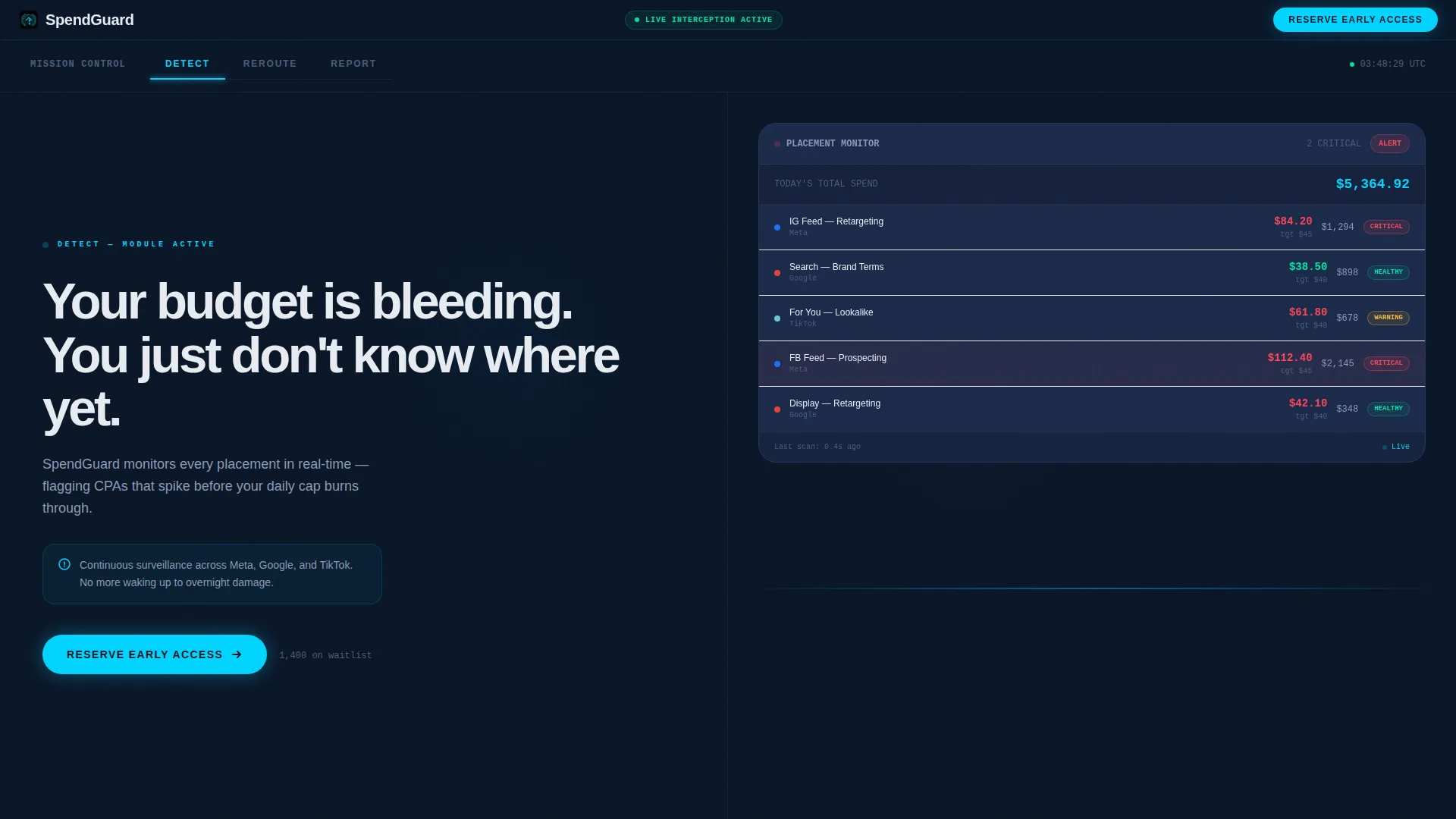Click the top-right Reserve Early Access button
Viewport: 1456px width, 819px height.
click(1355, 20)
